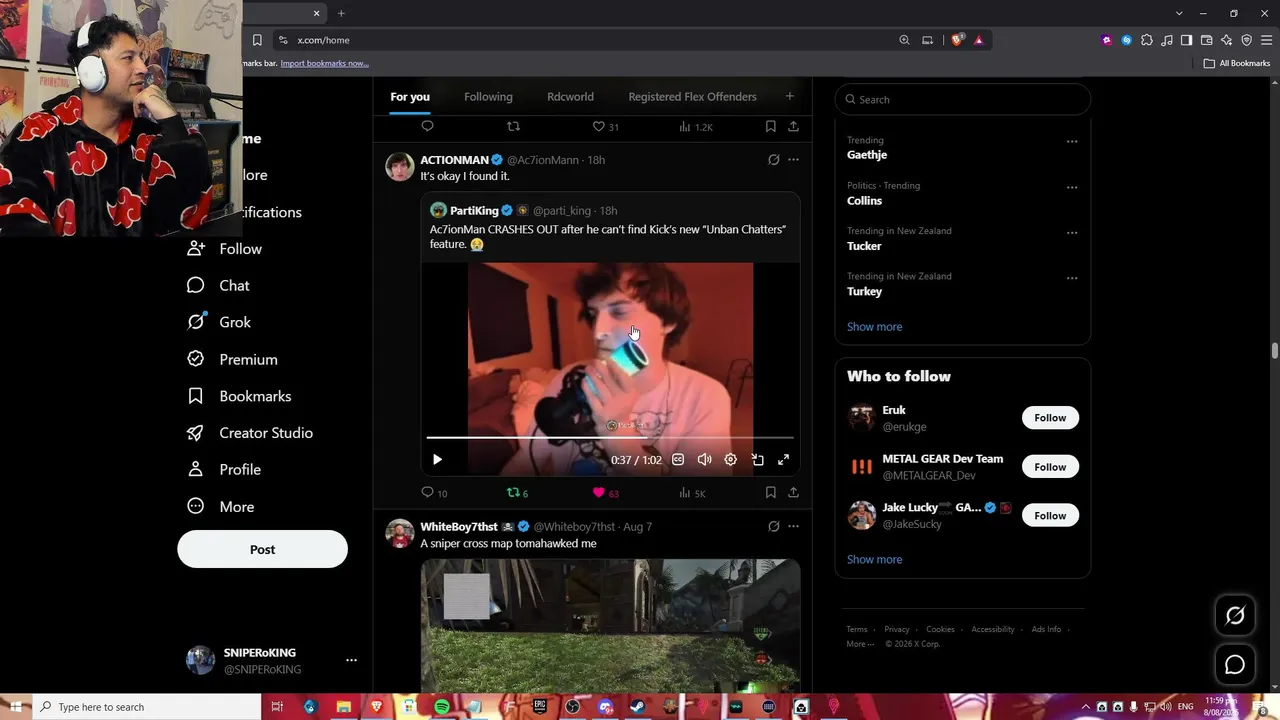
Task: Open options for the Gaethje trend
Action: coord(1072,142)
